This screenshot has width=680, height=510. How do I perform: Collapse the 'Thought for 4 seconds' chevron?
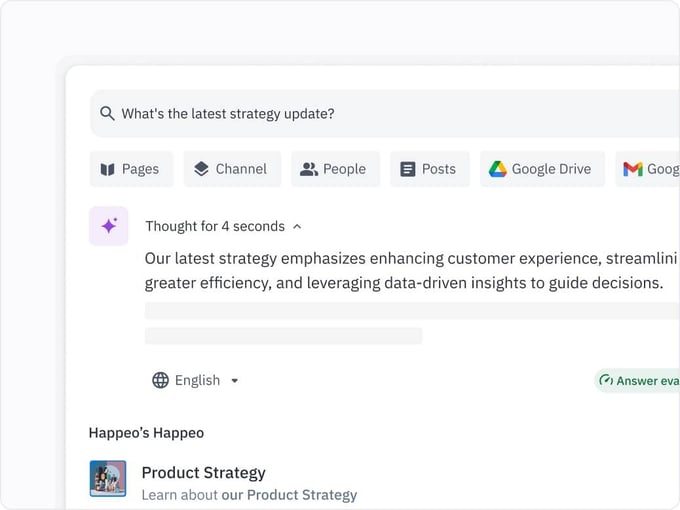297,227
